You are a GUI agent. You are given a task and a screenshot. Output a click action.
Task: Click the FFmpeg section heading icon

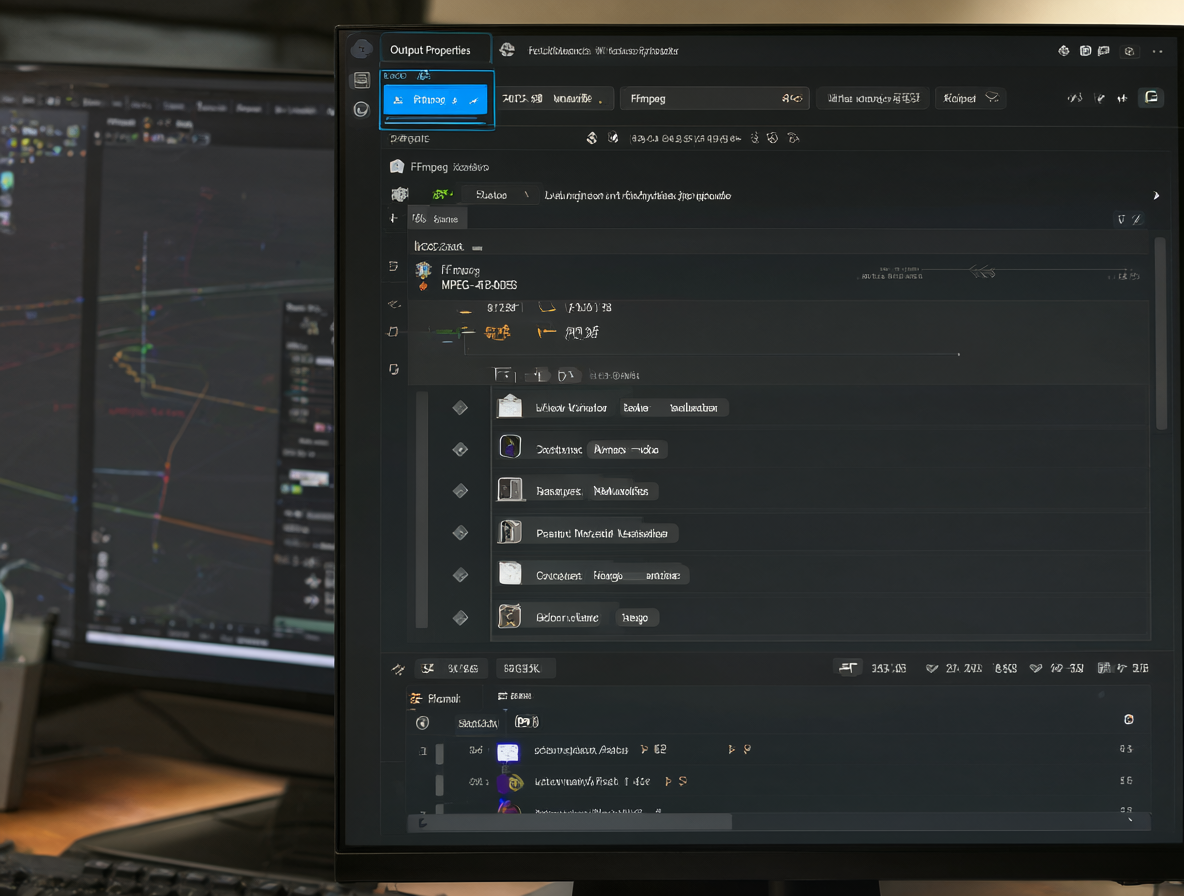[396, 167]
